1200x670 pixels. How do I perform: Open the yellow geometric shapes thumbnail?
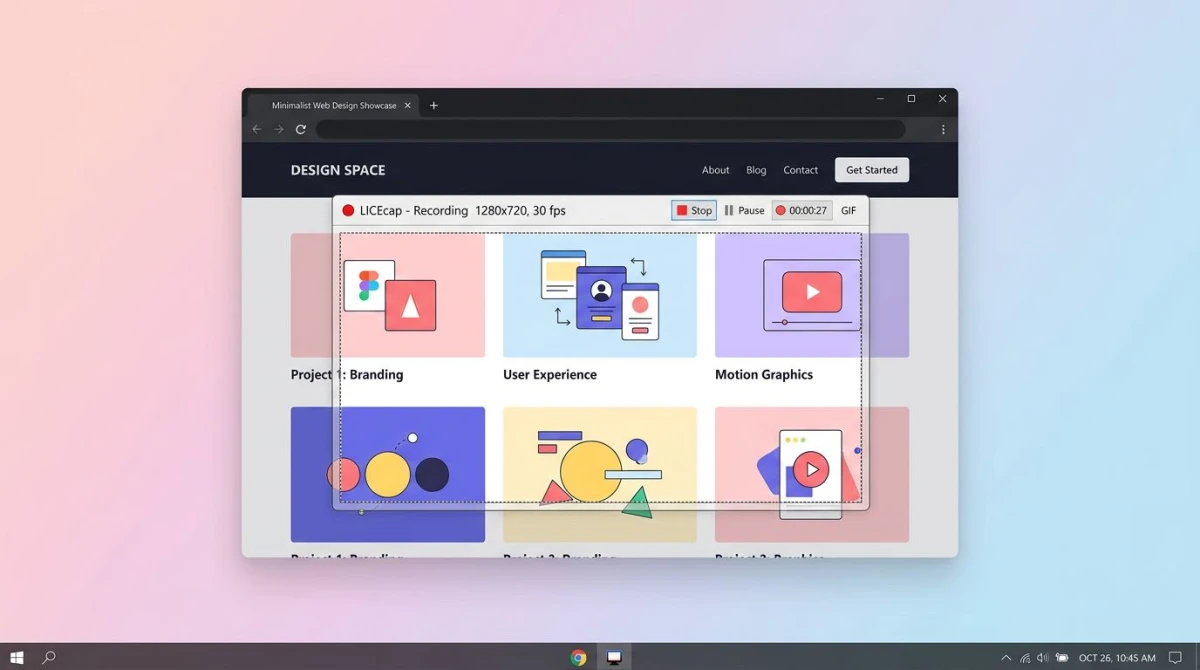point(600,474)
